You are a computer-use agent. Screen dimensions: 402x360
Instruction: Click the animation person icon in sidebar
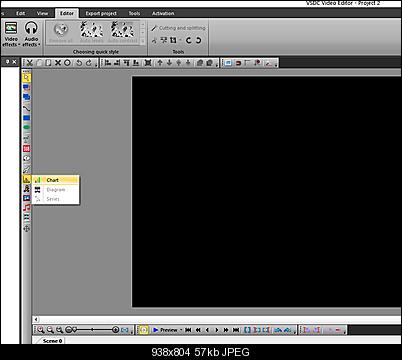pyautogui.click(x=26, y=189)
